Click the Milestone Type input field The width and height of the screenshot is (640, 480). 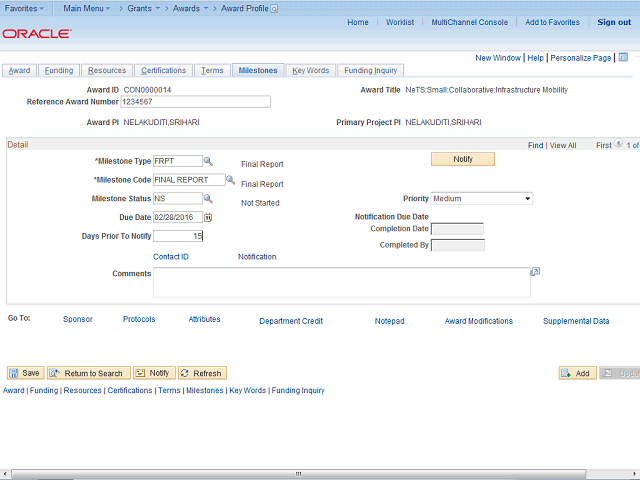click(178, 161)
